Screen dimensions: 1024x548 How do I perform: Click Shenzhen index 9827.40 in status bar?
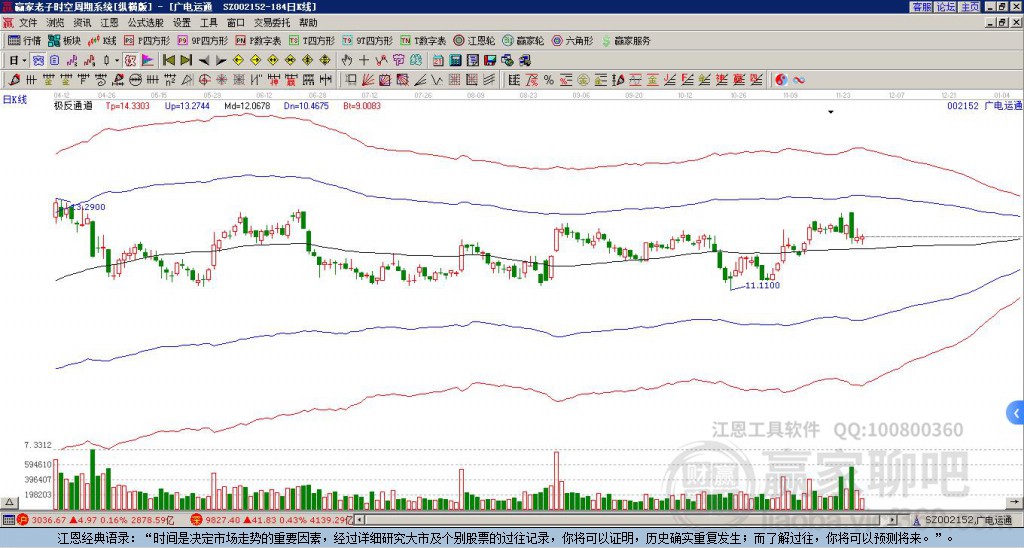click(x=223, y=520)
